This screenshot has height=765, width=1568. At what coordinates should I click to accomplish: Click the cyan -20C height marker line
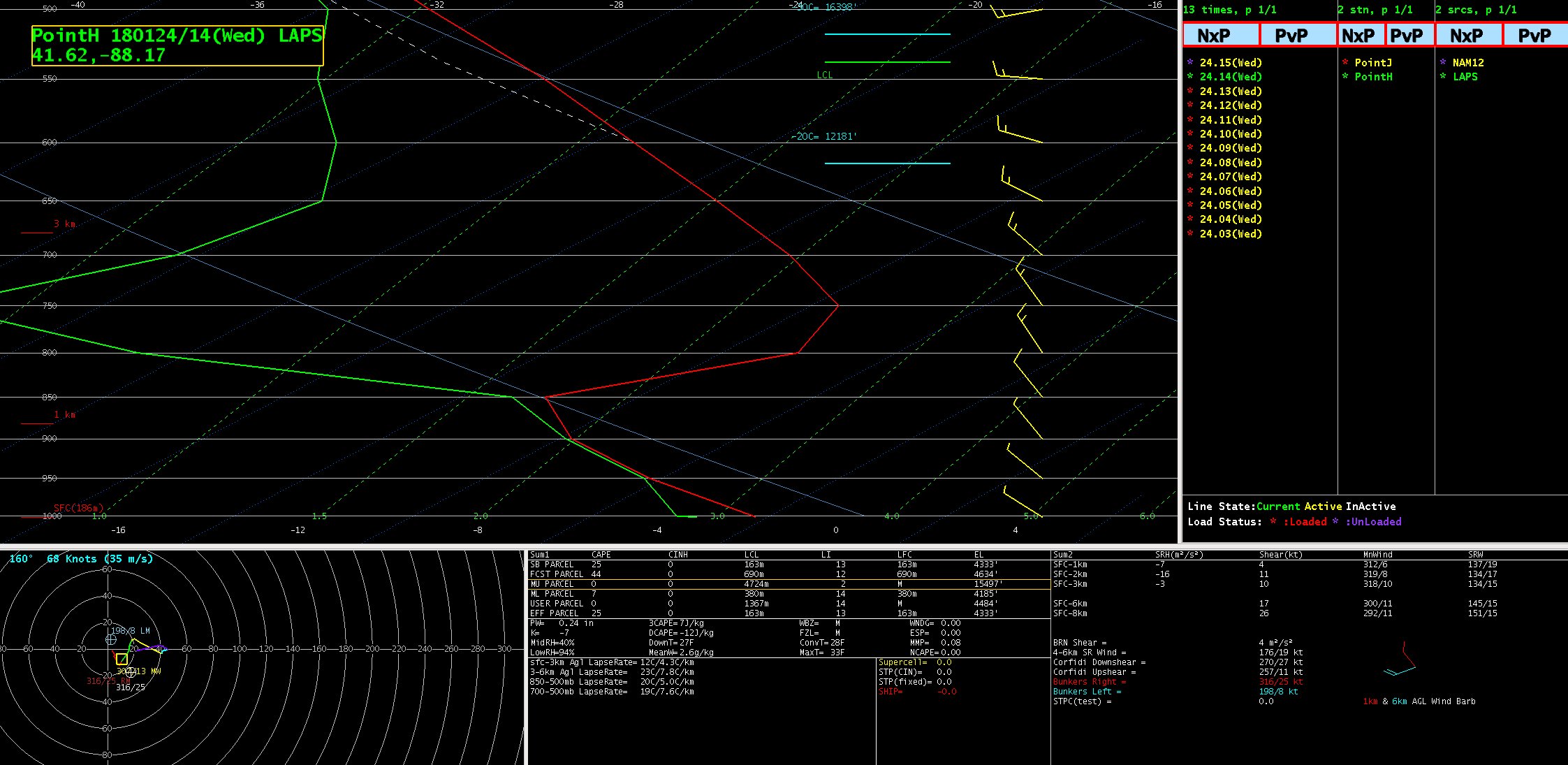887,163
